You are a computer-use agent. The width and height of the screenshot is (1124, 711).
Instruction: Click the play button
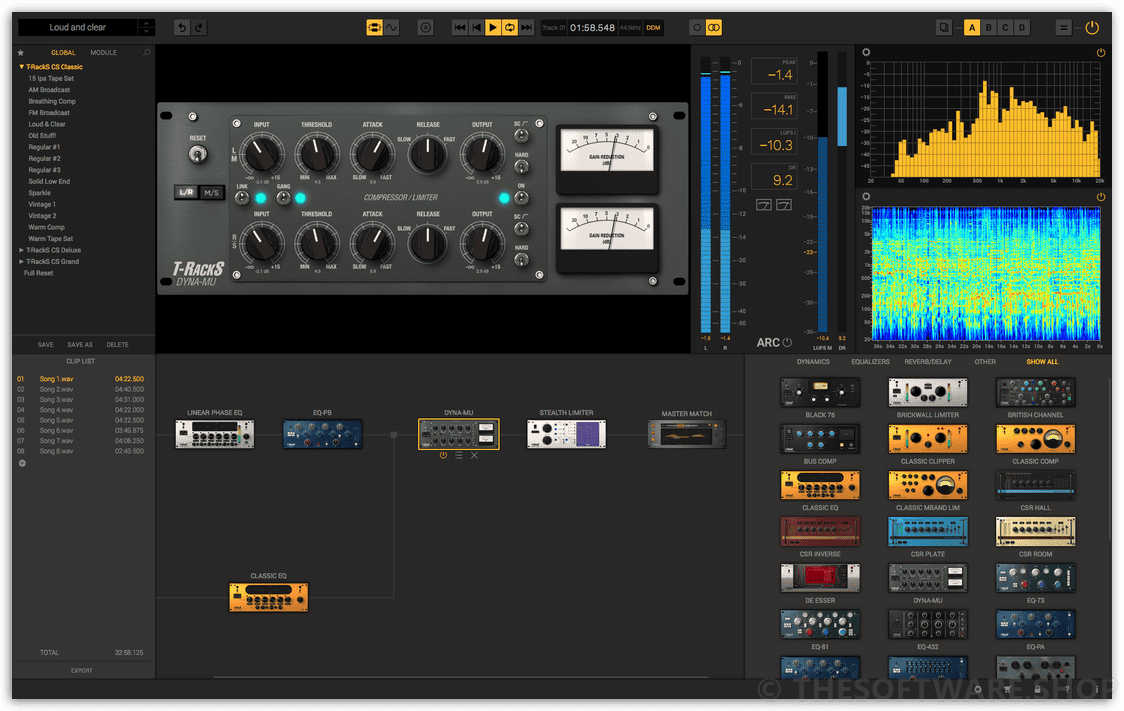492,27
